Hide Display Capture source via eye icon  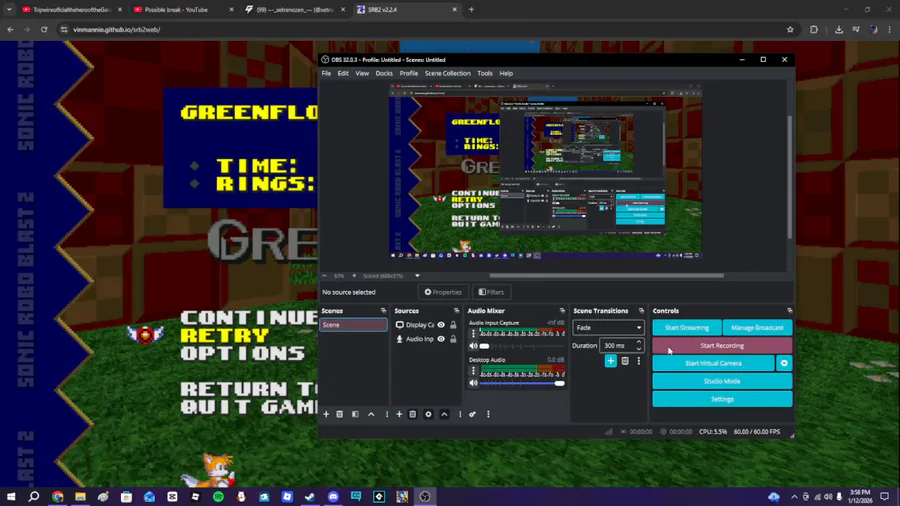pyautogui.click(x=441, y=325)
